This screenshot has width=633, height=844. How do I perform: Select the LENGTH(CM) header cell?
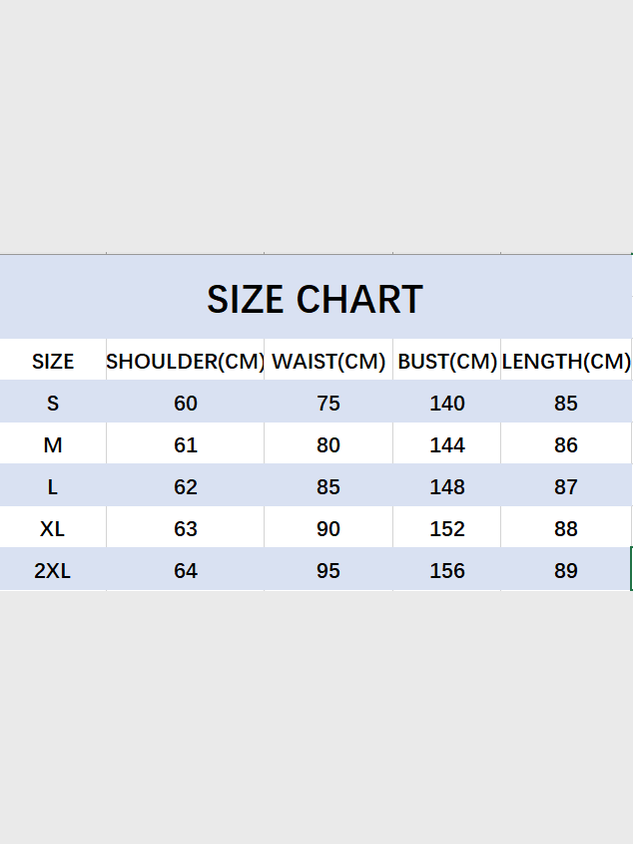[x=566, y=362]
